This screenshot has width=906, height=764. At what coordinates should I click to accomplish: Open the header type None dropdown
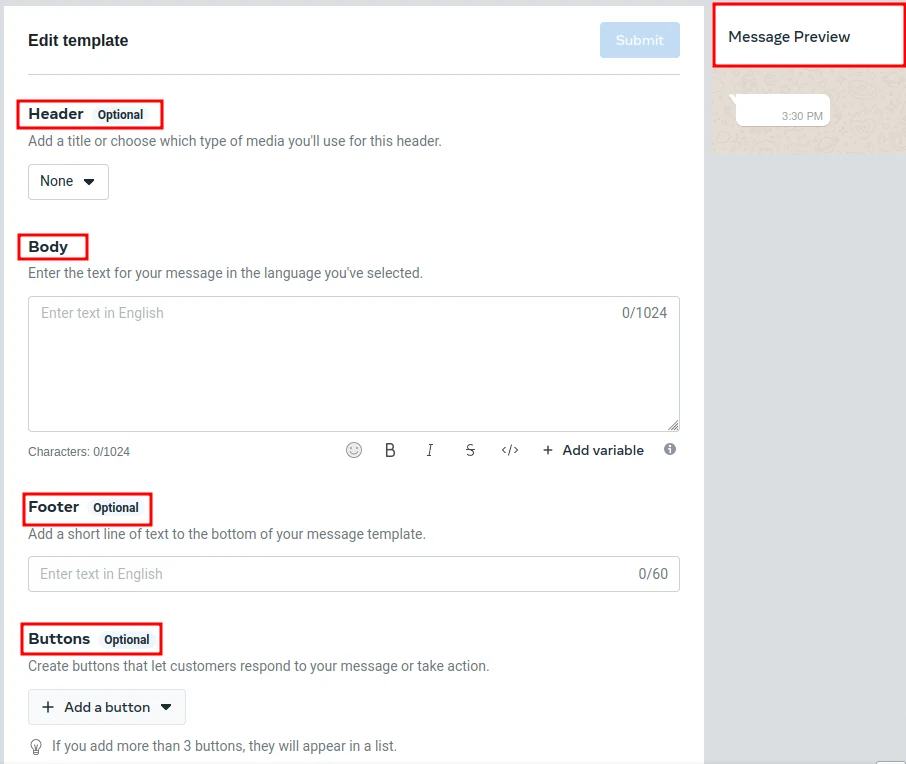coord(68,182)
